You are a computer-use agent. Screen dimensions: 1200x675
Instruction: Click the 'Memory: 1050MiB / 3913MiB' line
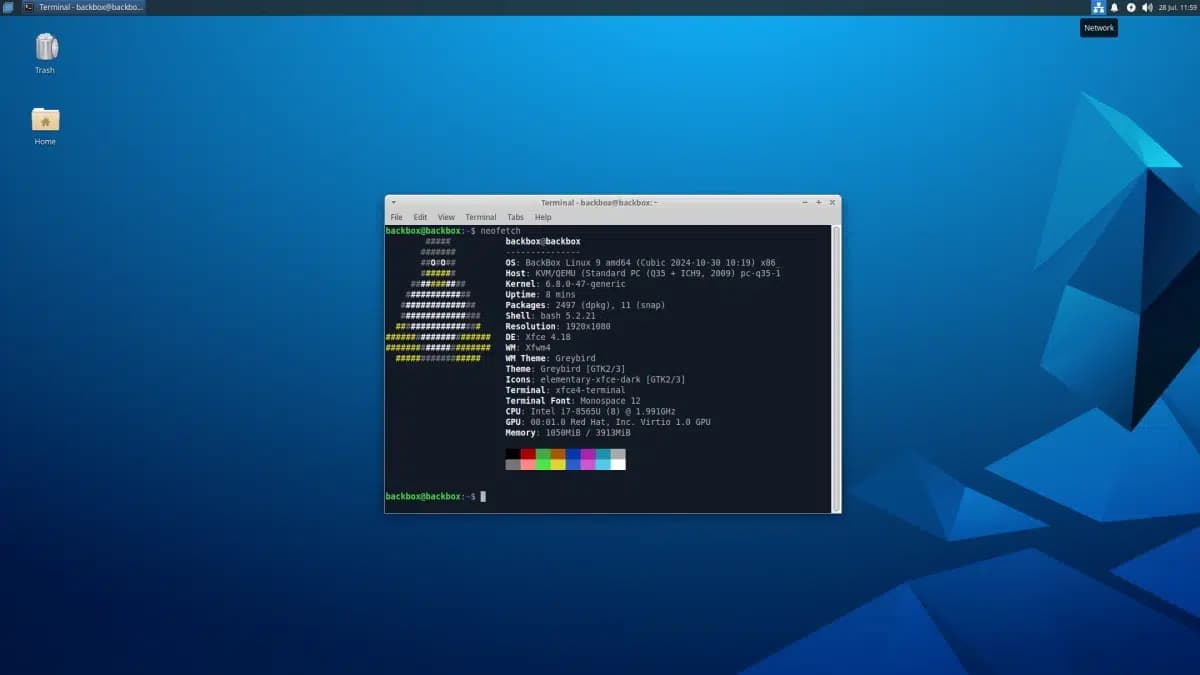(568, 433)
